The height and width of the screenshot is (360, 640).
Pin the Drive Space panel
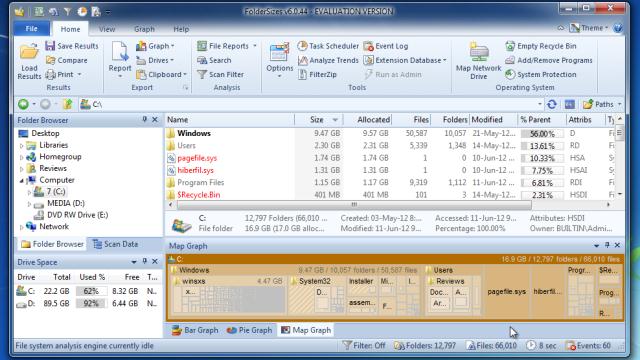pos(144,262)
